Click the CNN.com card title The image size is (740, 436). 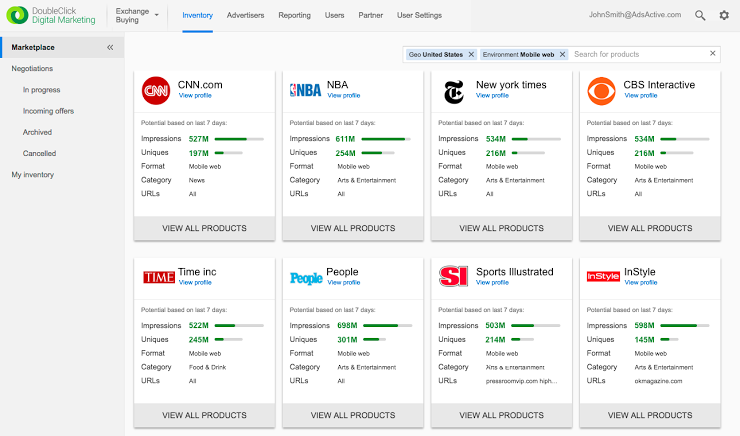click(x=200, y=85)
